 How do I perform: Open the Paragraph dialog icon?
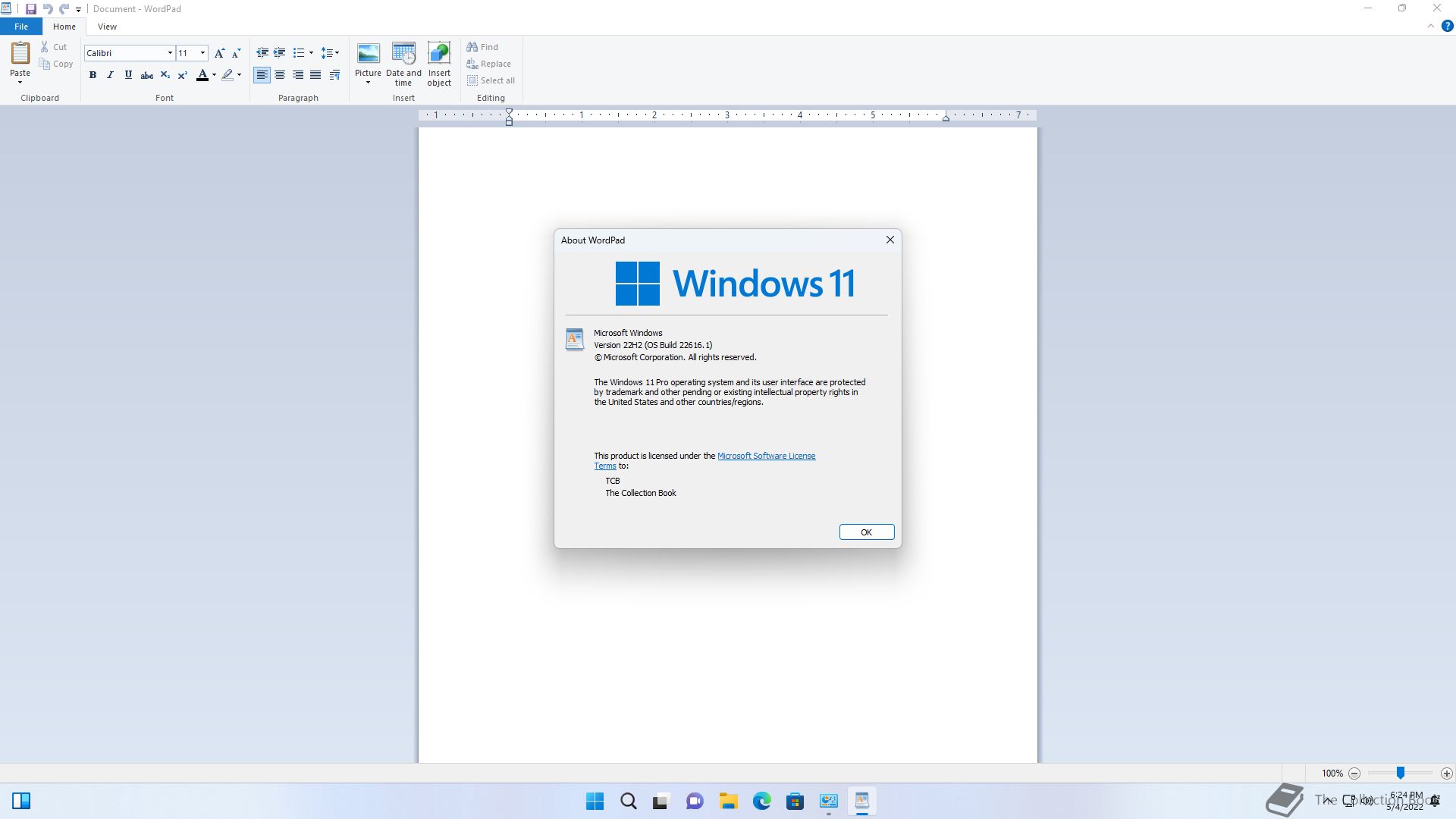click(x=334, y=75)
